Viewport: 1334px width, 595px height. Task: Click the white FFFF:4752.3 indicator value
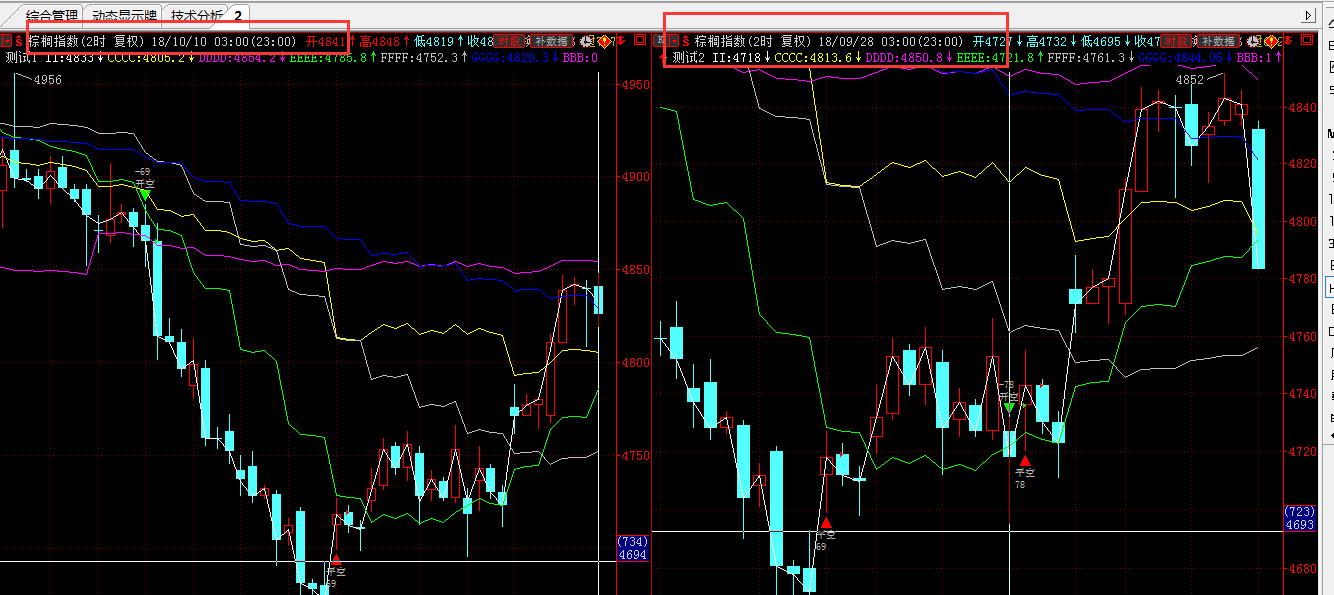(x=419, y=58)
